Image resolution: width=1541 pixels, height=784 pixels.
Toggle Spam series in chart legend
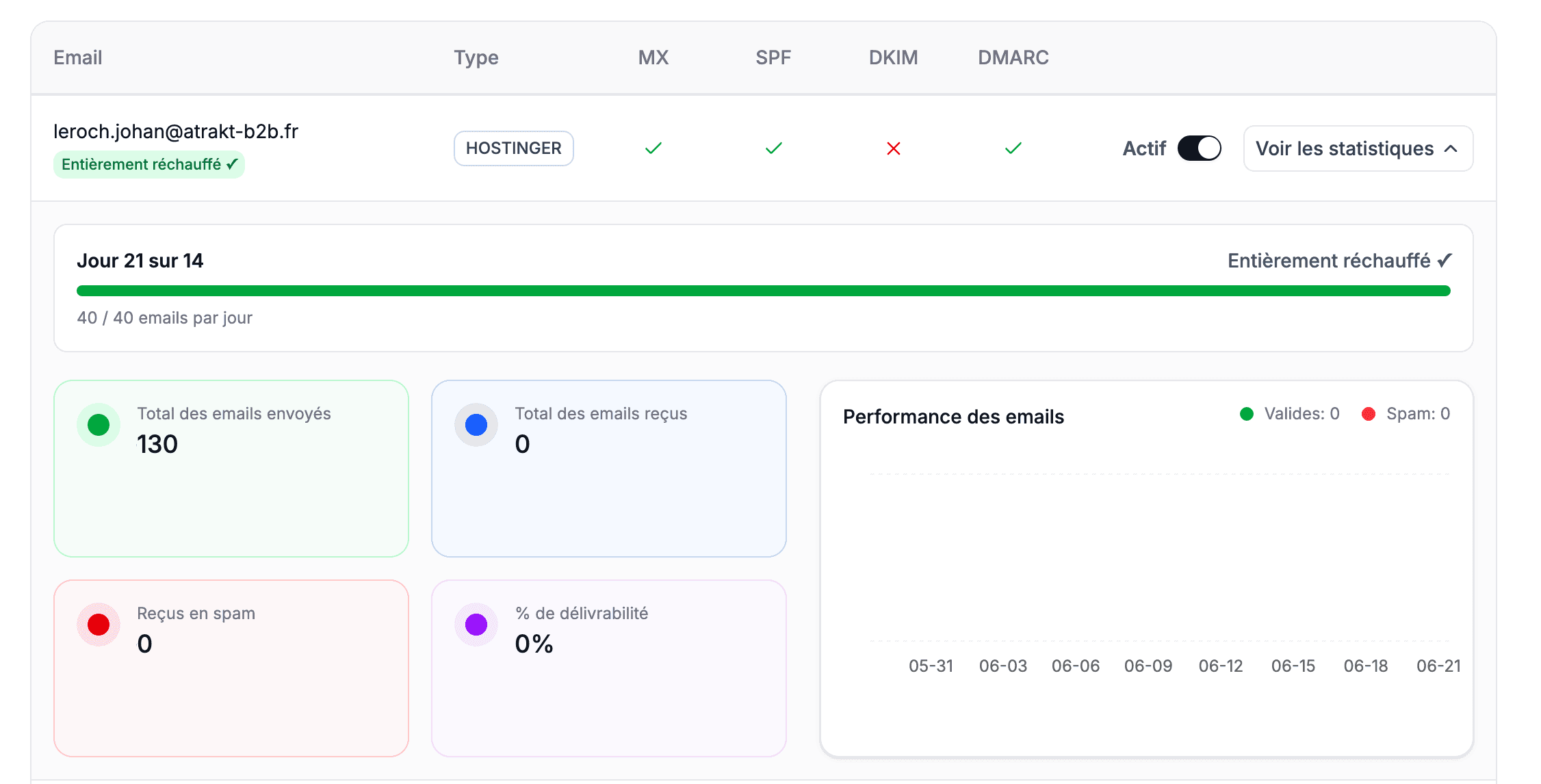pyautogui.click(x=1406, y=414)
